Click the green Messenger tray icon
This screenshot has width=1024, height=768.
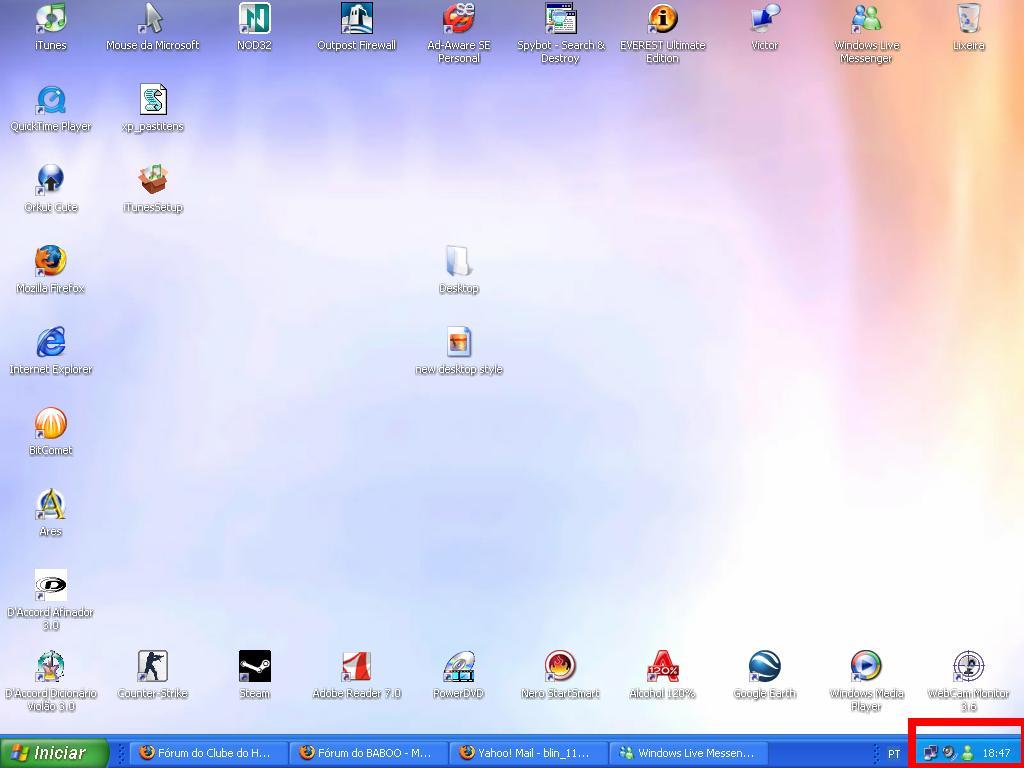(x=967, y=753)
